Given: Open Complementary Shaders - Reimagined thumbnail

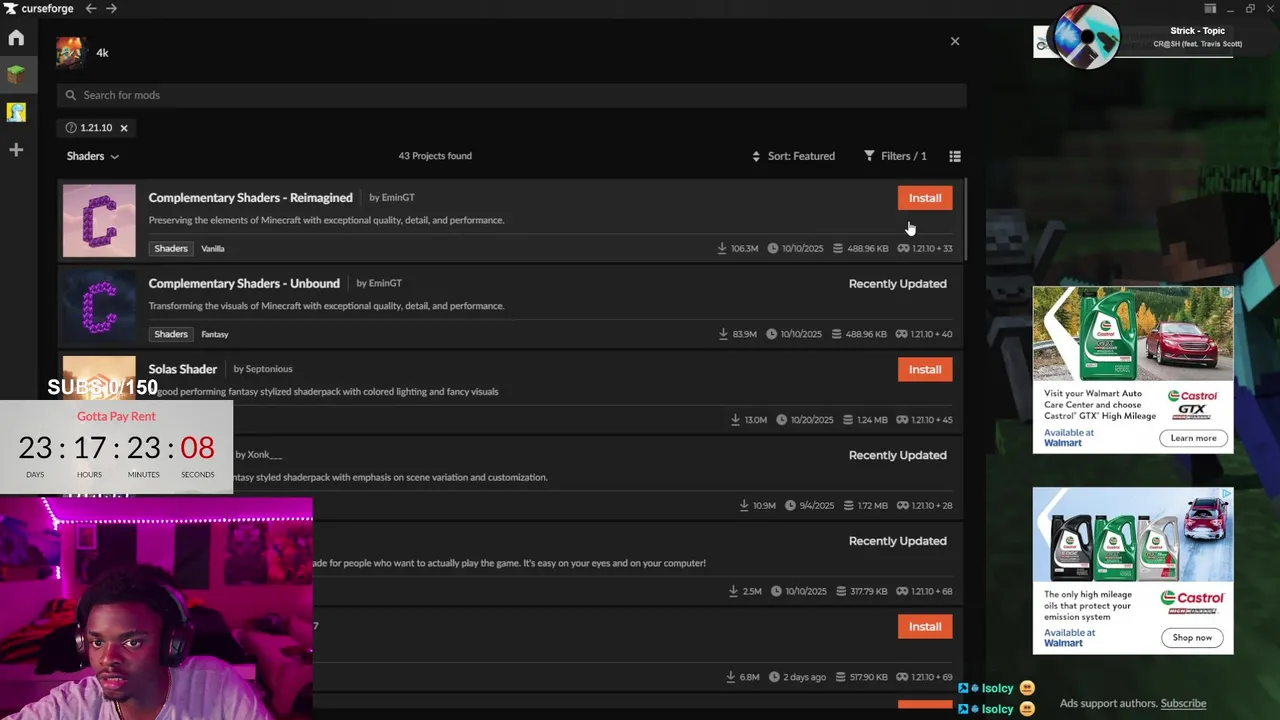Looking at the screenshot, I should click(99, 220).
